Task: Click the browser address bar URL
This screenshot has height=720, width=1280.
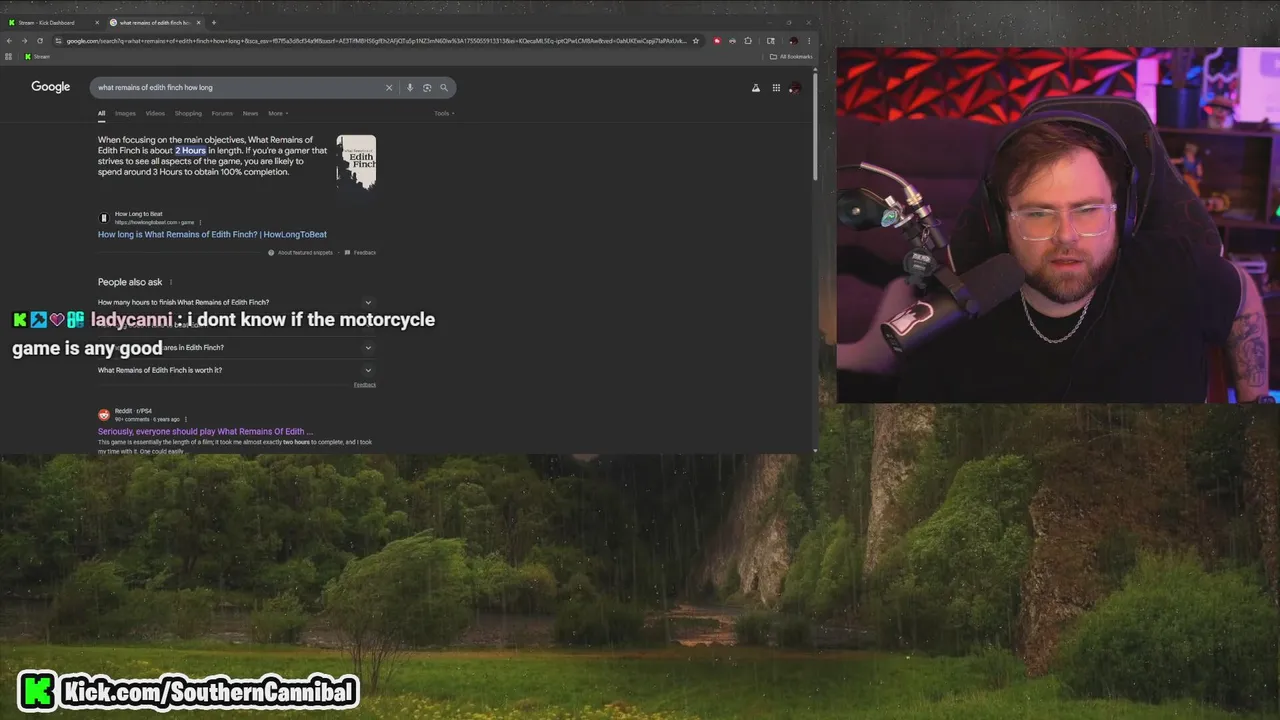Action: [377, 41]
